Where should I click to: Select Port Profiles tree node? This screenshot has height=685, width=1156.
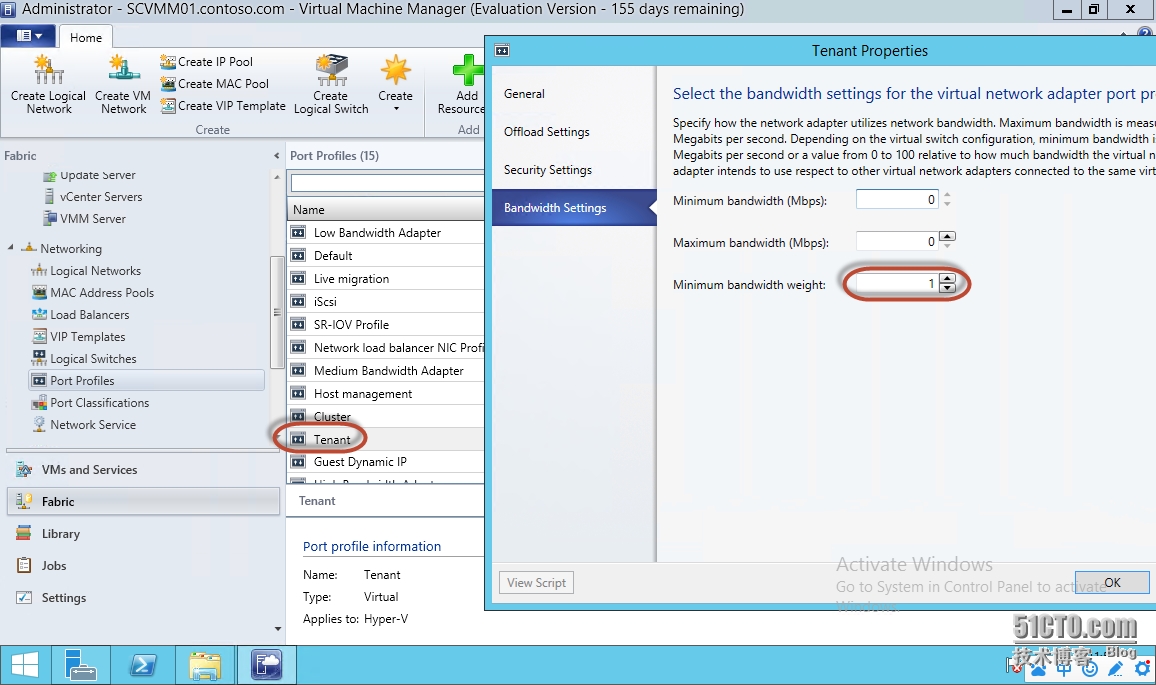pos(146,380)
